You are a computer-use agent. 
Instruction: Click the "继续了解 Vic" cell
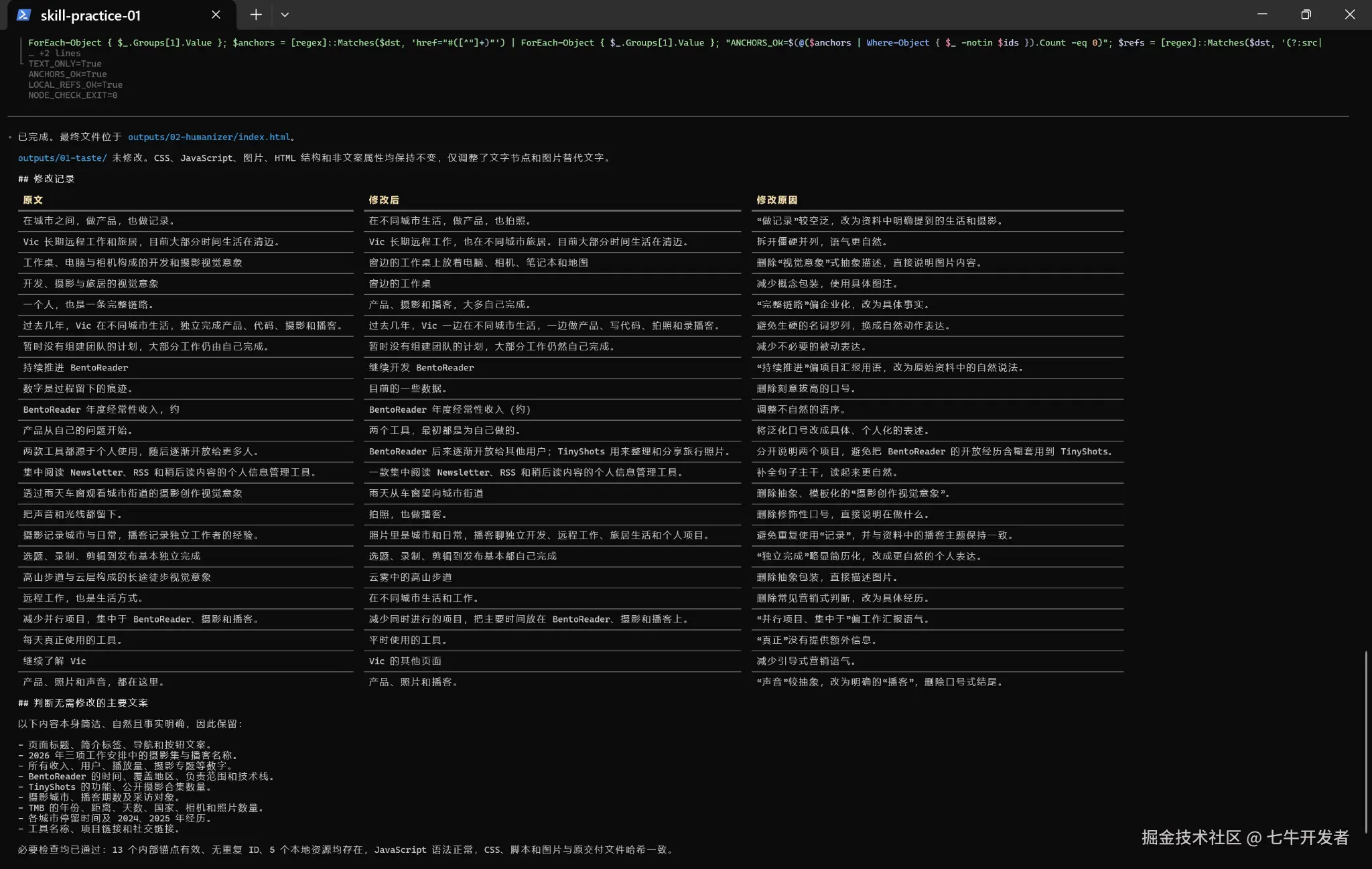[55, 661]
